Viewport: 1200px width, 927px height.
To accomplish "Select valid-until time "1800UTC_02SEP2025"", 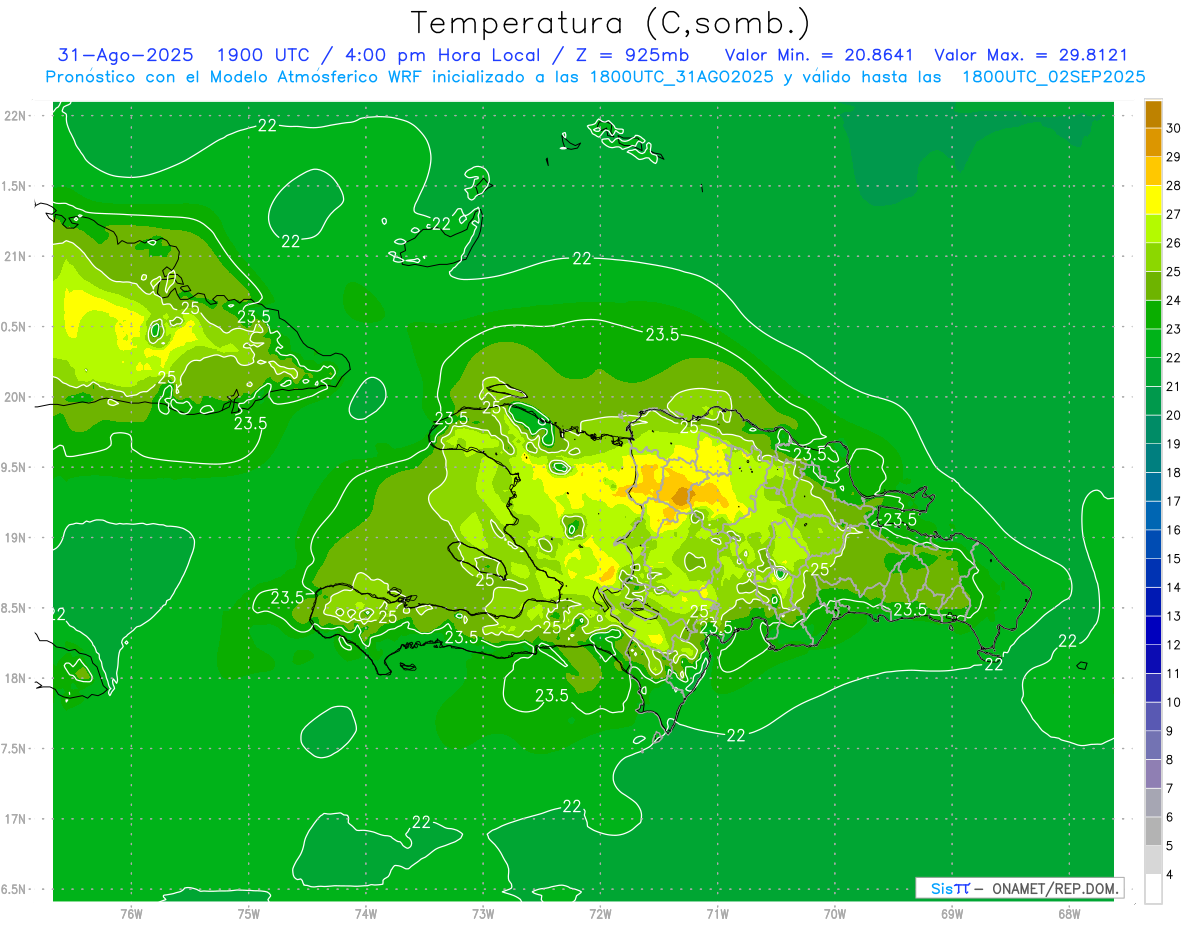I will (x=1054, y=77).
